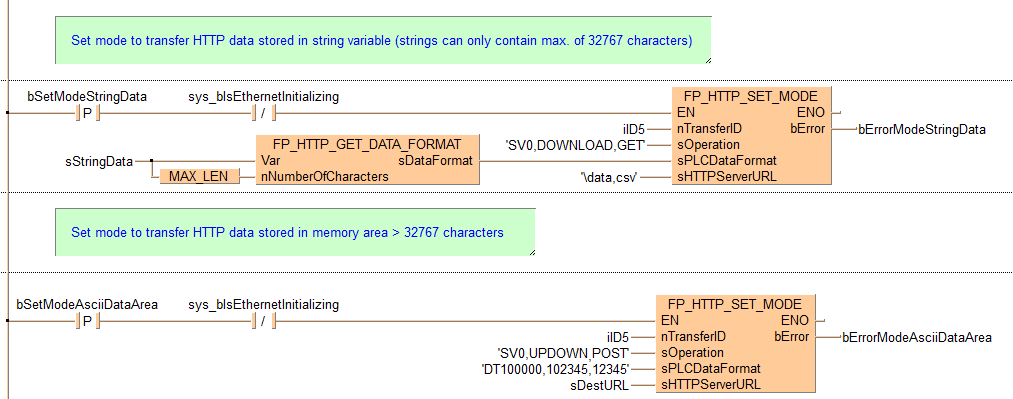This screenshot has width=1013, height=399.
Task: Select the sDestURL input variable
Action: pos(599,385)
